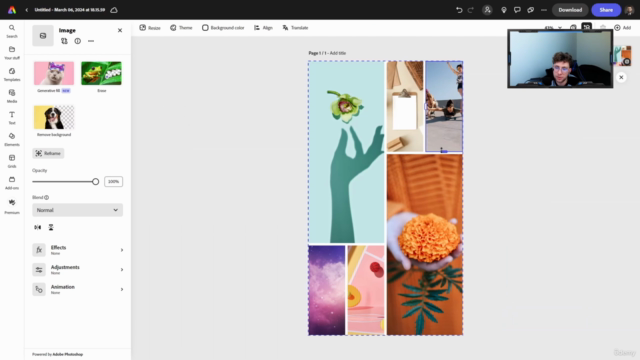Click the info icon next to Blend
The image size is (640, 360).
click(47, 198)
